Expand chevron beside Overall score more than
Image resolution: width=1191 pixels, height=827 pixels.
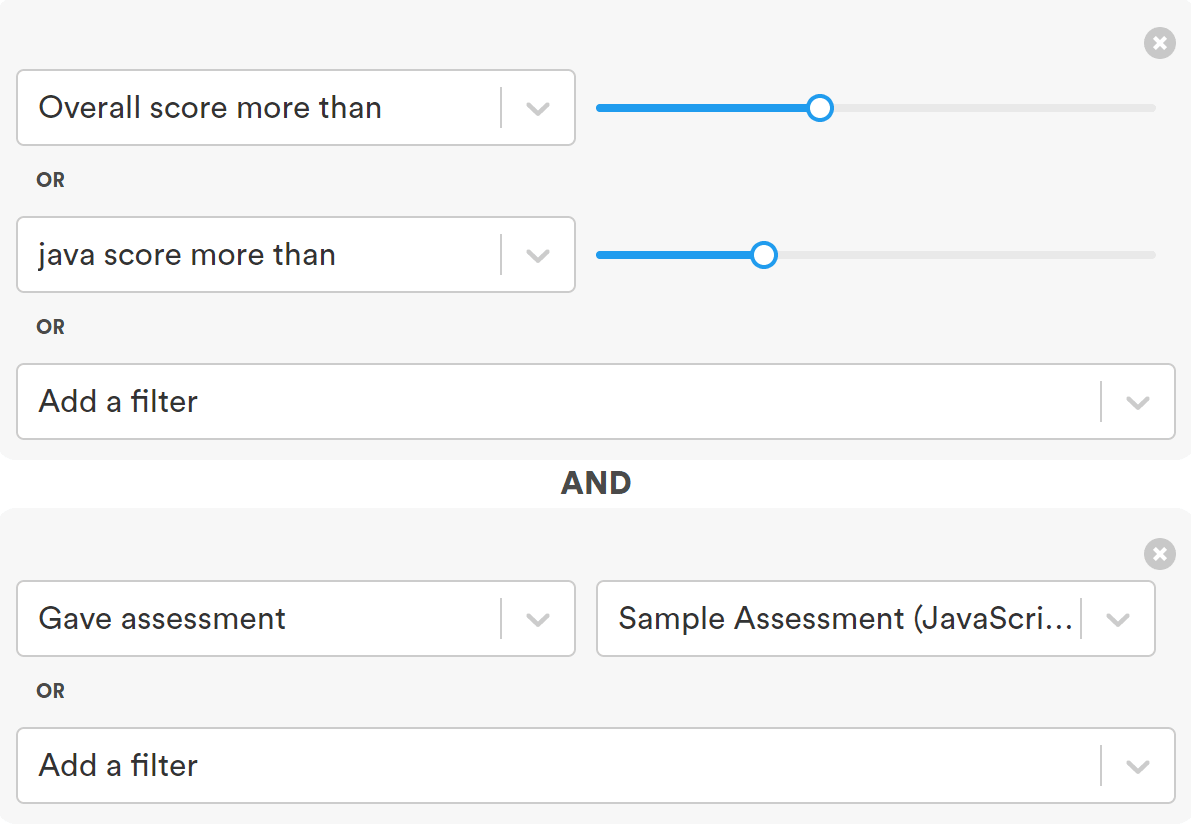(x=538, y=109)
